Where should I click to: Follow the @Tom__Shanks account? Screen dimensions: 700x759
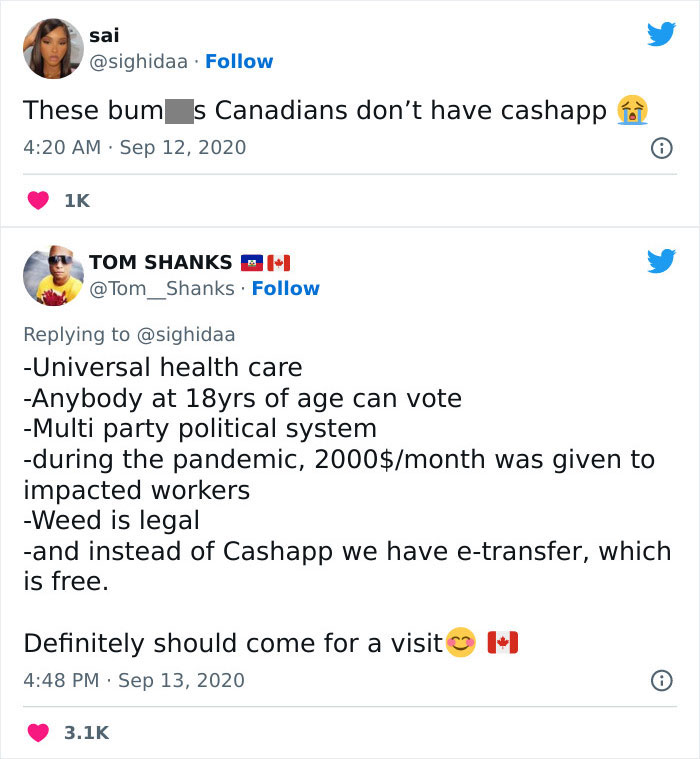(286, 289)
